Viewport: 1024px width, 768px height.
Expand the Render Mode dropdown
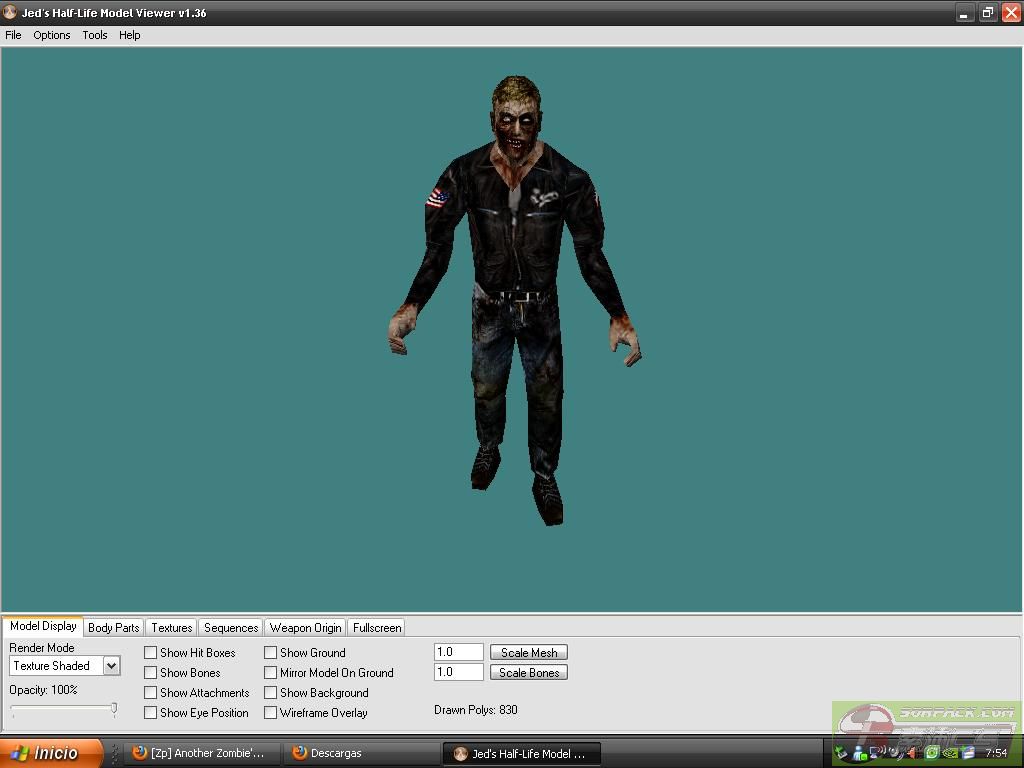point(111,666)
